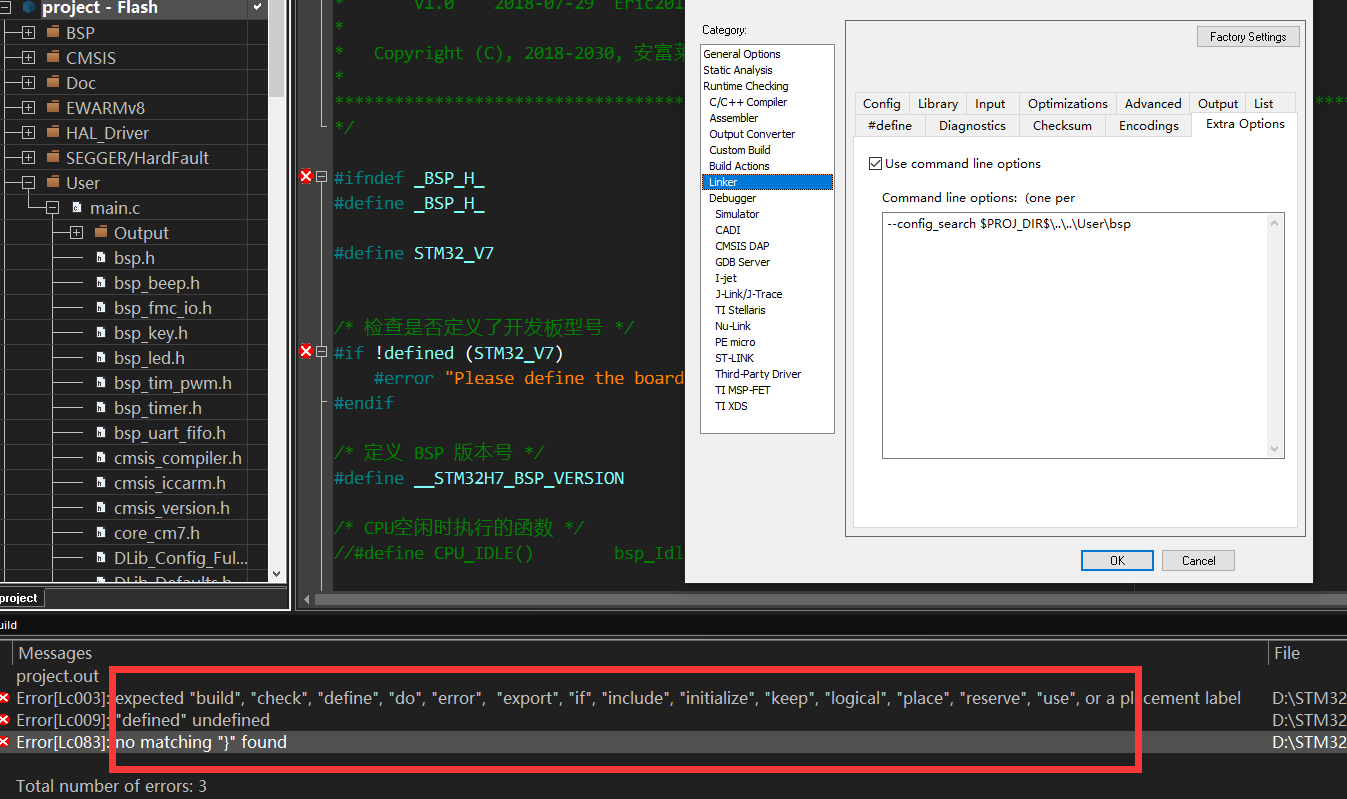Click the Lc009 error icon in Messages
The width and height of the screenshot is (1347, 799).
[4, 719]
